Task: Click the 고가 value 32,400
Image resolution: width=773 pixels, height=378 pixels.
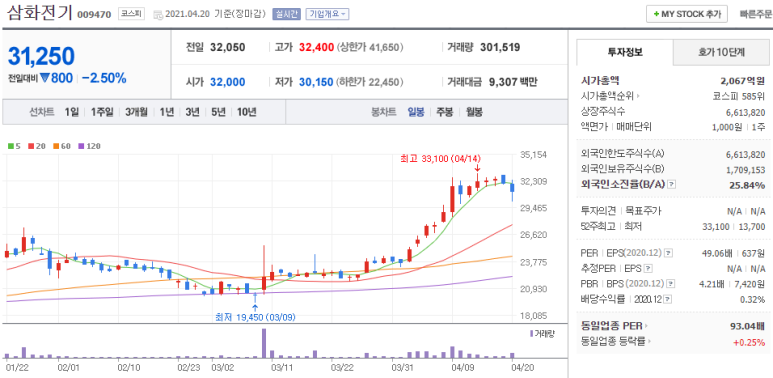Action: tap(316, 48)
